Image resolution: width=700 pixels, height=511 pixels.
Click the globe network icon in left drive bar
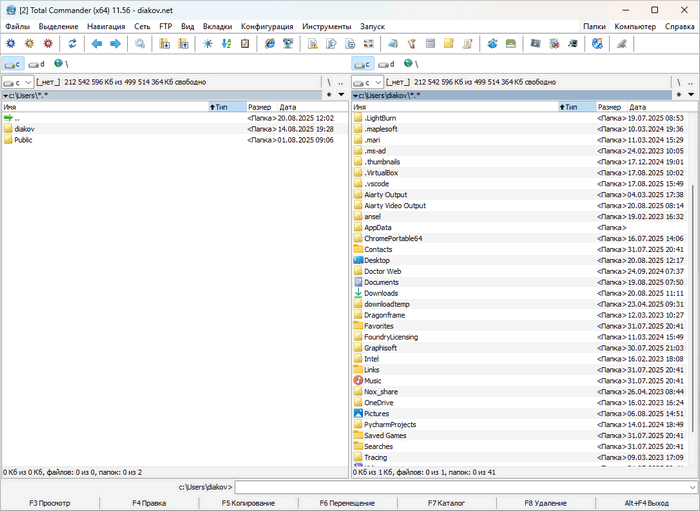pos(58,64)
